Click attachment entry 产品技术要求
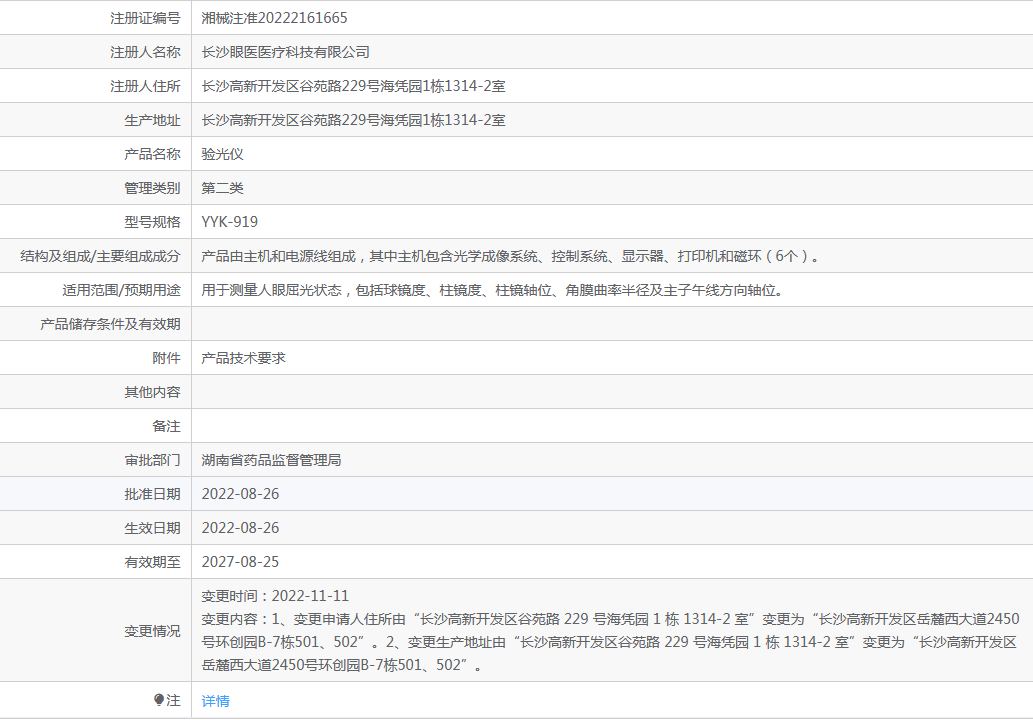The width and height of the screenshot is (1033, 720). pyautogui.click(x=243, y=358)
